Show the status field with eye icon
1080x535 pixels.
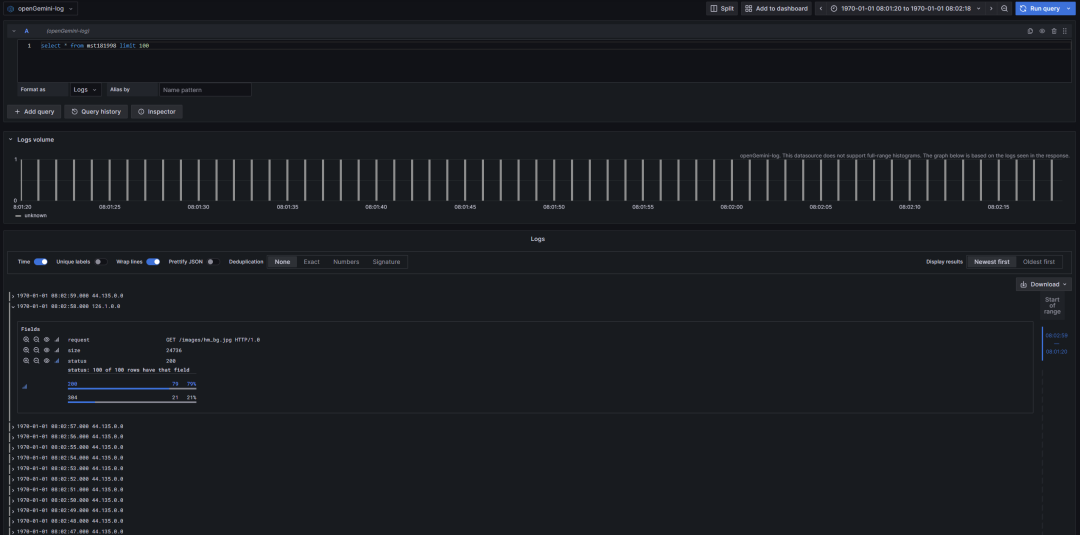[x=46, y=360]
